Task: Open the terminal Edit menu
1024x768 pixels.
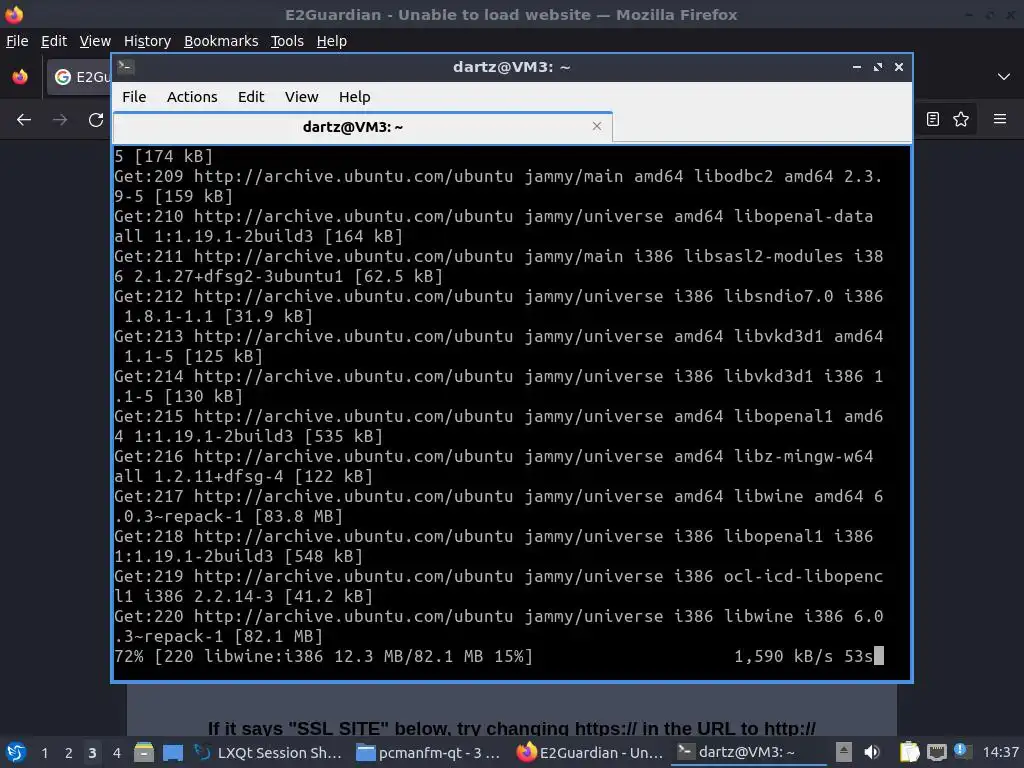Action: [251, 97]
